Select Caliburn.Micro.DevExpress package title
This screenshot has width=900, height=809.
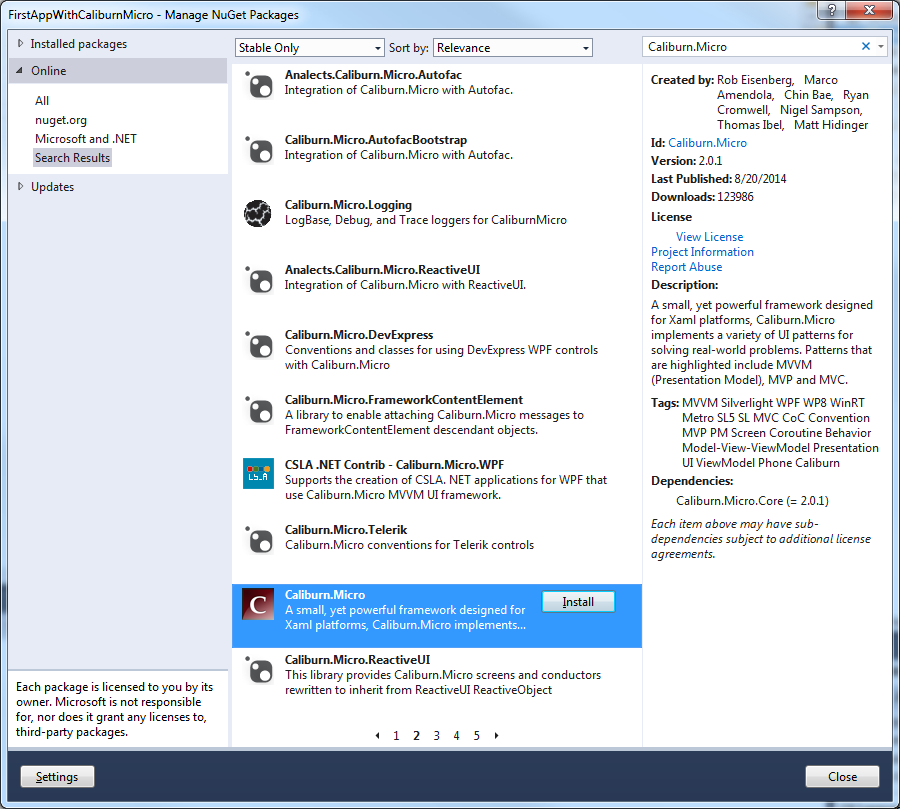tap(359, 334)
